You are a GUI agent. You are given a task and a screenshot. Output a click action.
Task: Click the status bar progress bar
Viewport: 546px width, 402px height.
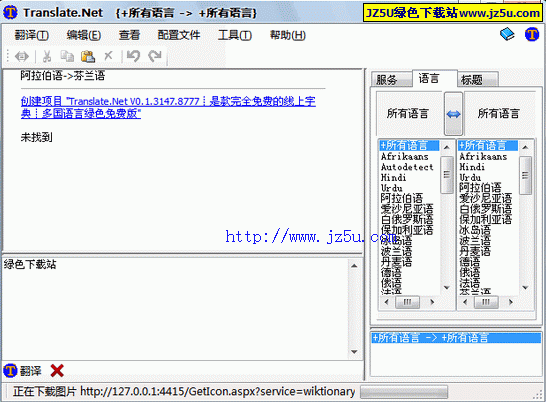(404, 392)
